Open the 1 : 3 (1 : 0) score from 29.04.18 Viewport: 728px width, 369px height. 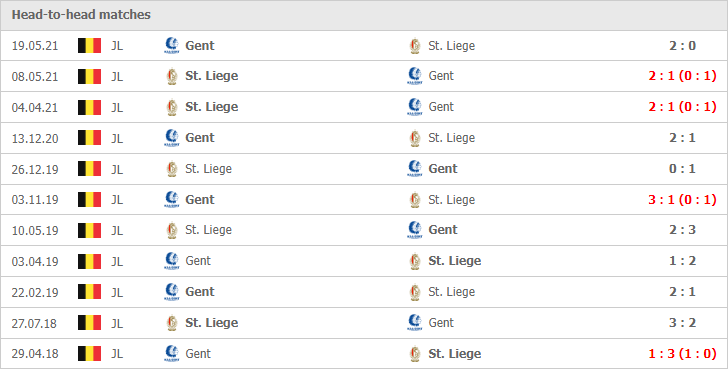coord(682,354)
